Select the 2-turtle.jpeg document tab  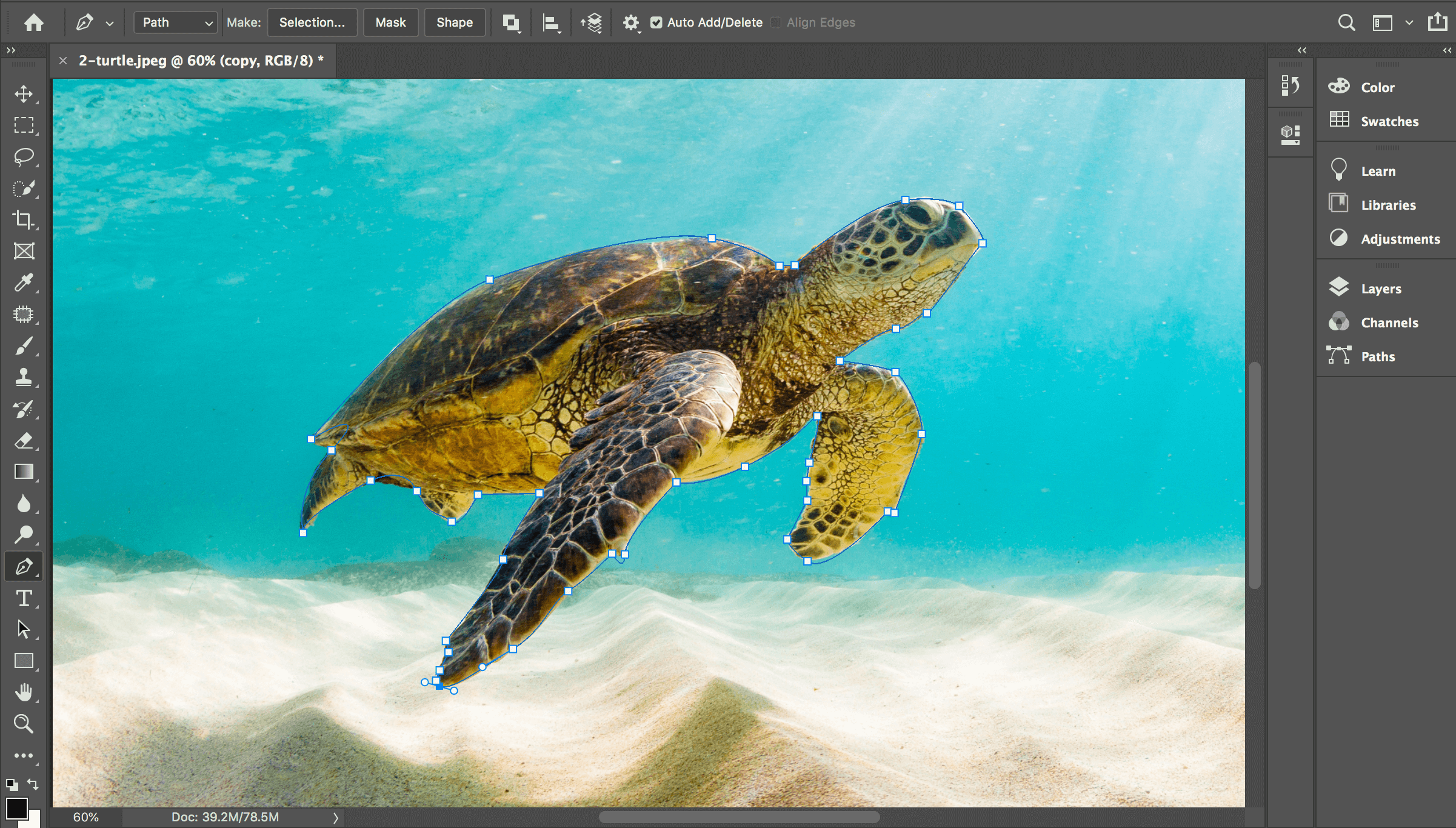coord(201,61)
